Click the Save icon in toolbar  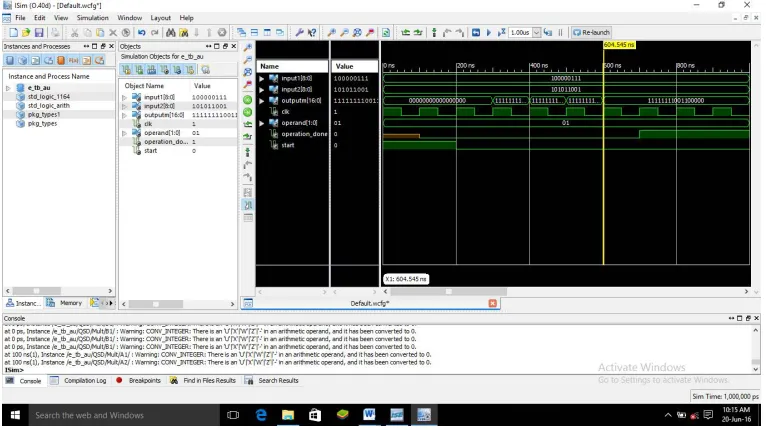point(39,33)
